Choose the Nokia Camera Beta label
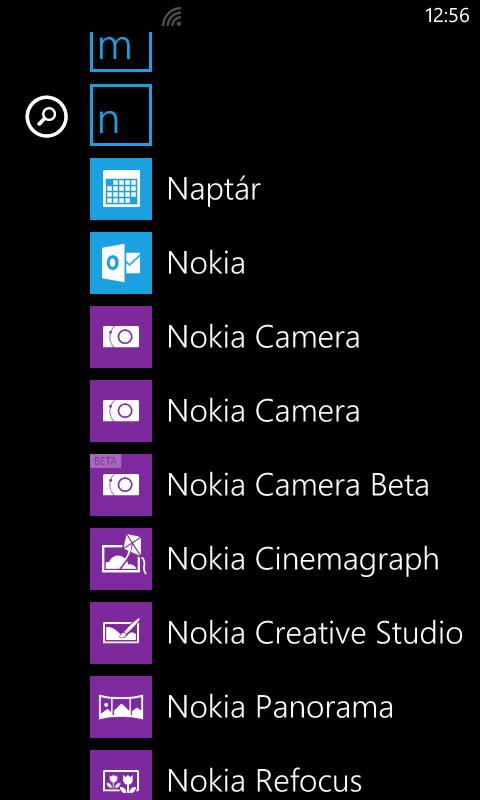 (298, 485)
